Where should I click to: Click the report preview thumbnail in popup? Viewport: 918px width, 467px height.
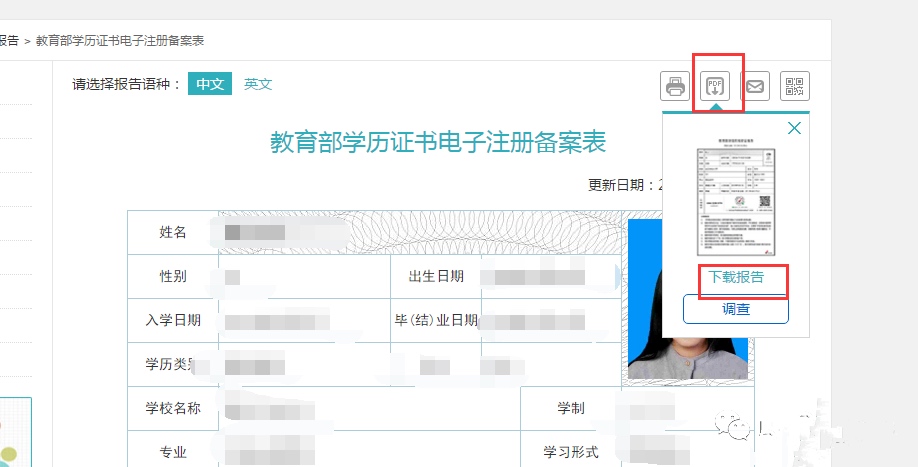tap(735, 200)
